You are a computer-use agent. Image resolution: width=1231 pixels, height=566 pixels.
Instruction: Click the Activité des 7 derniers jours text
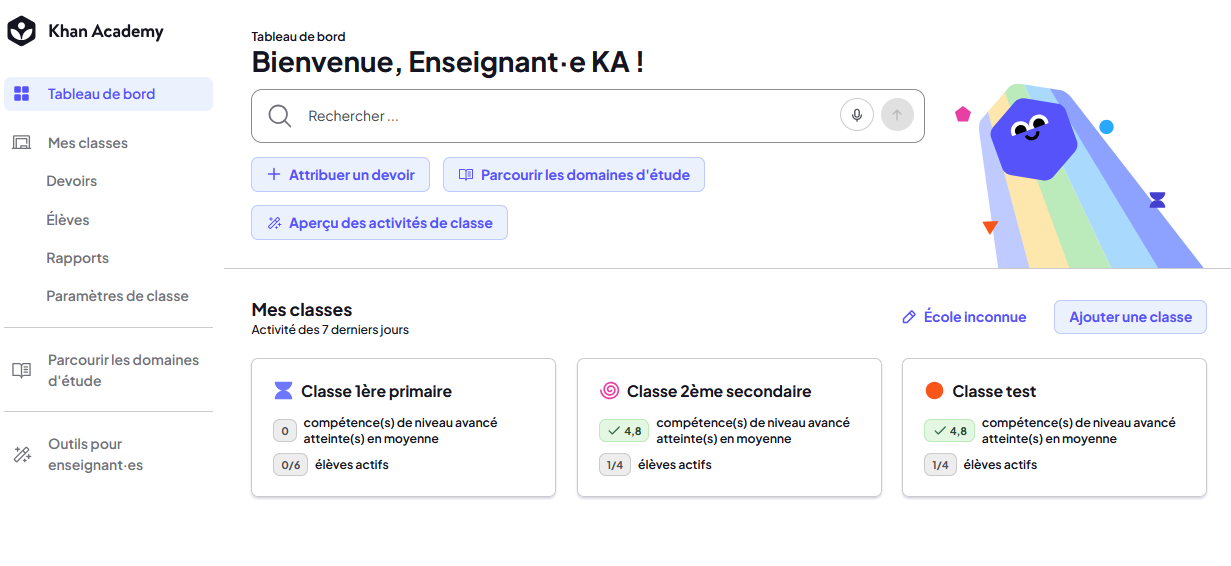pyautogui.click(x=330, y=330)
